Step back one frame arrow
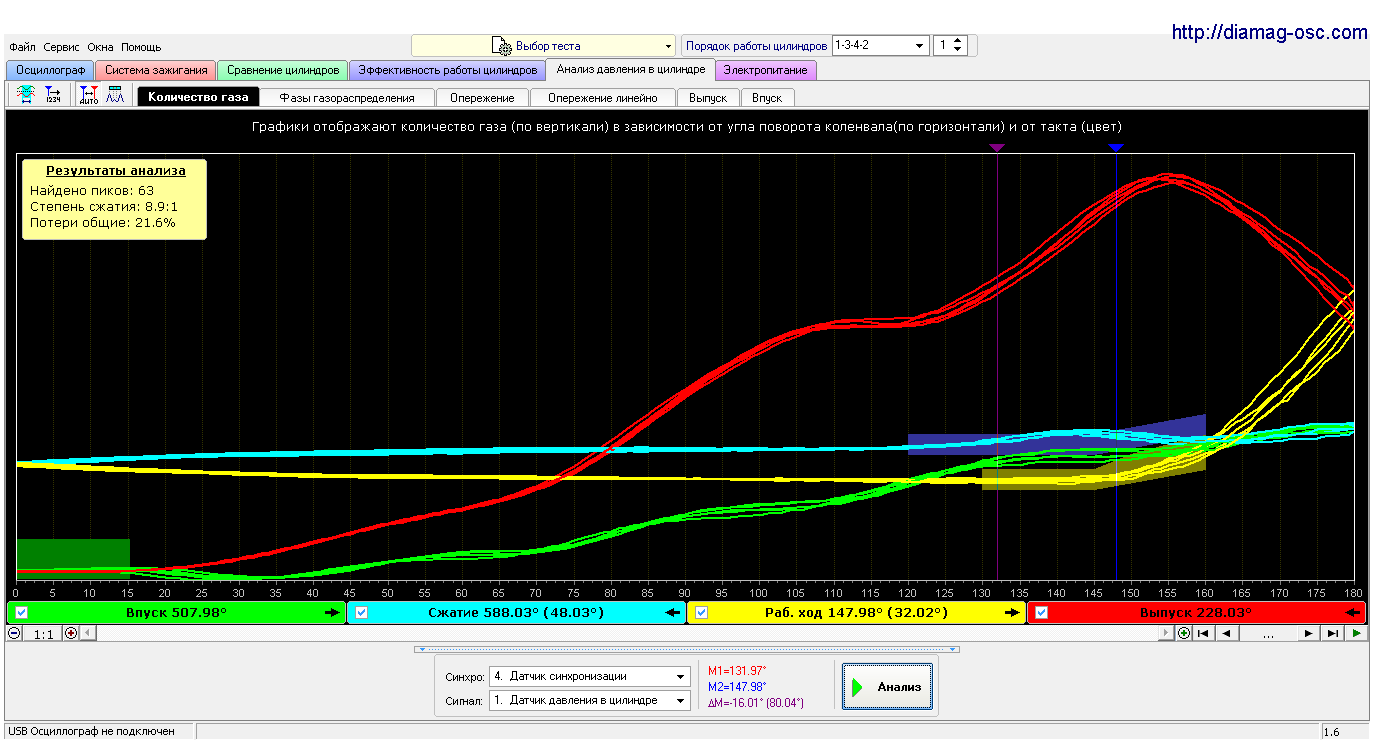1382x744 pixels. [x=1227, y=633]
